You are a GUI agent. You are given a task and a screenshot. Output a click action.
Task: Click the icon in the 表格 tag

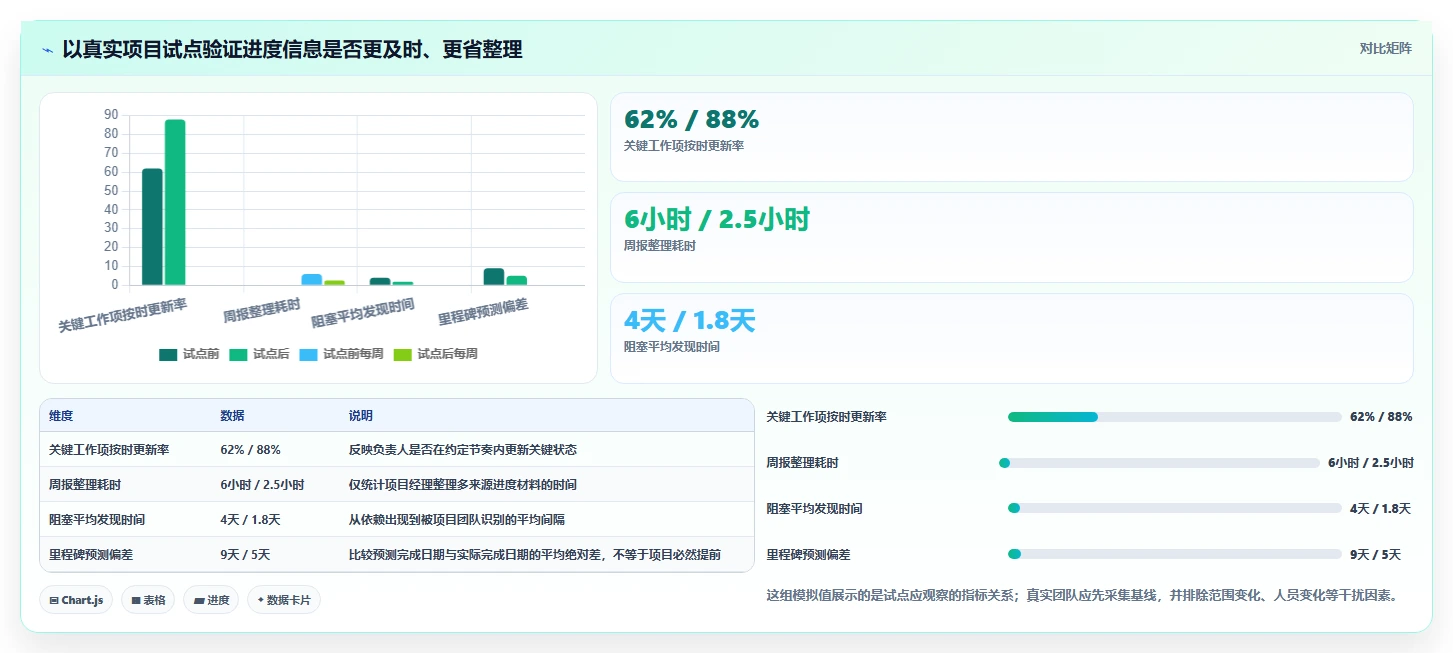[x=135, y=601]
